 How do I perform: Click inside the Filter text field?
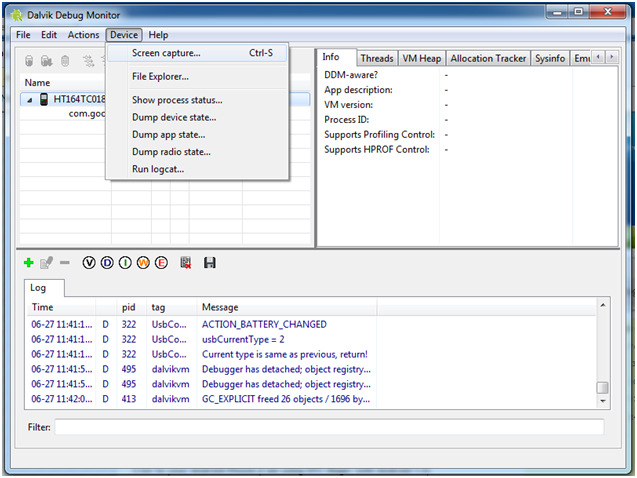(329, 427)
